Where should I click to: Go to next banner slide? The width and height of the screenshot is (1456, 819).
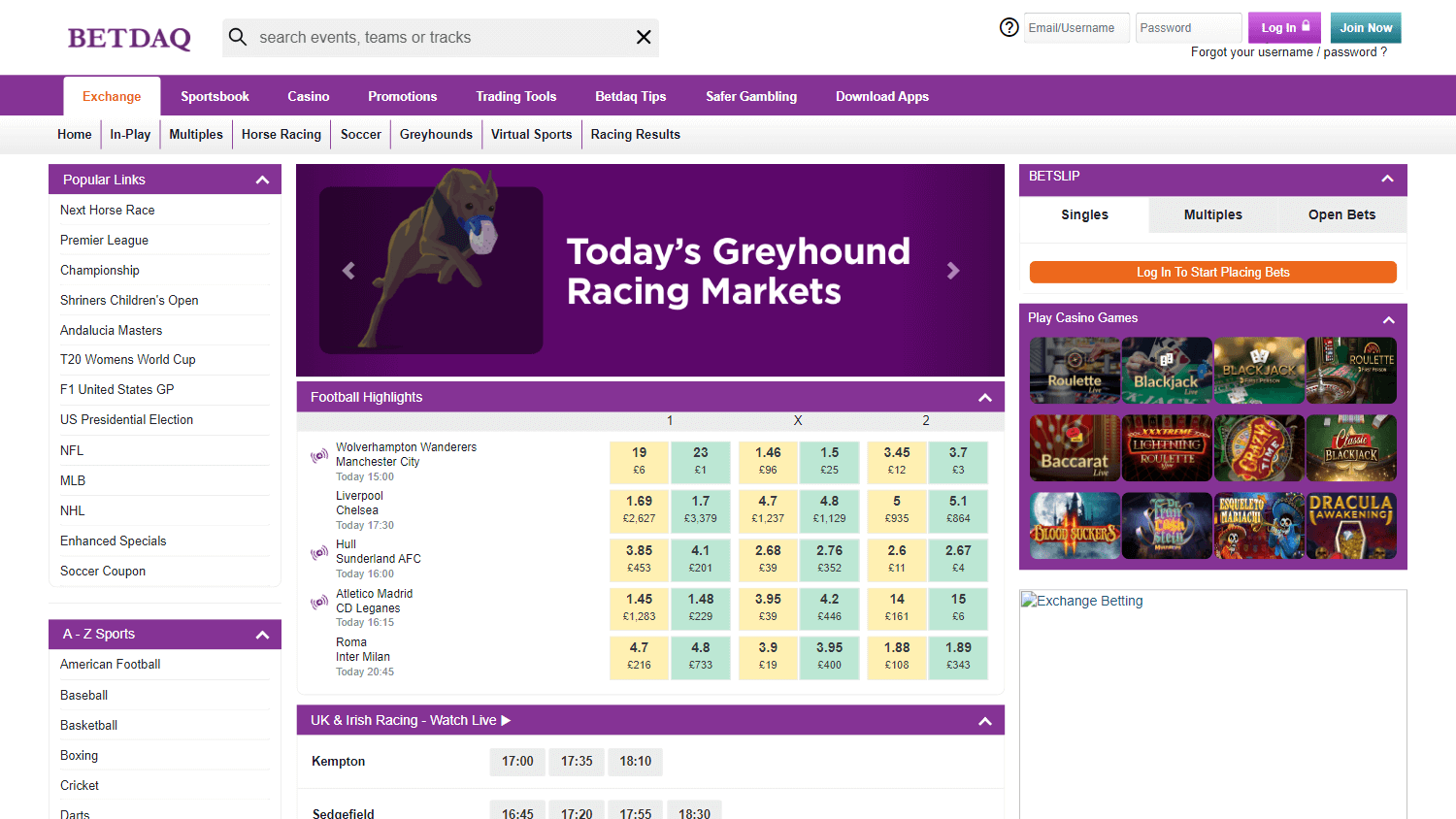953,271
